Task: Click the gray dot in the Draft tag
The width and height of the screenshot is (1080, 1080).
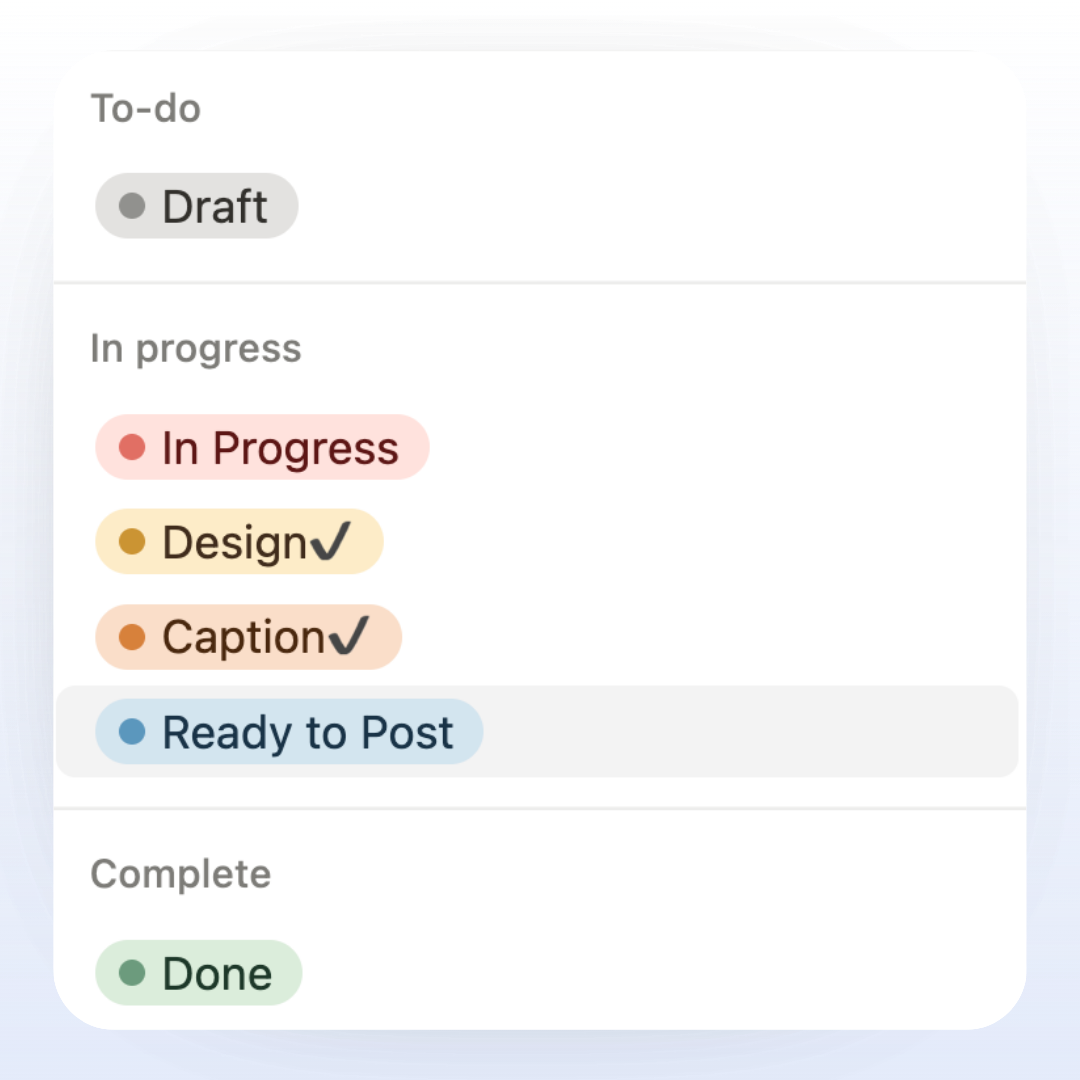Action: tap(132, 207)
